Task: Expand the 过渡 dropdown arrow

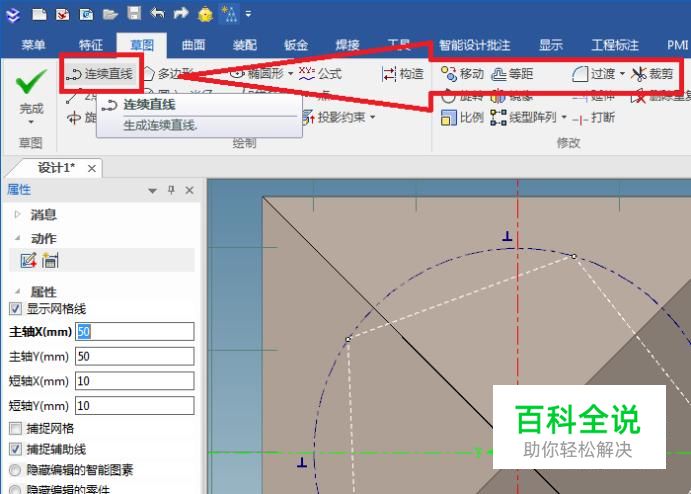Action: click(622, 74)
